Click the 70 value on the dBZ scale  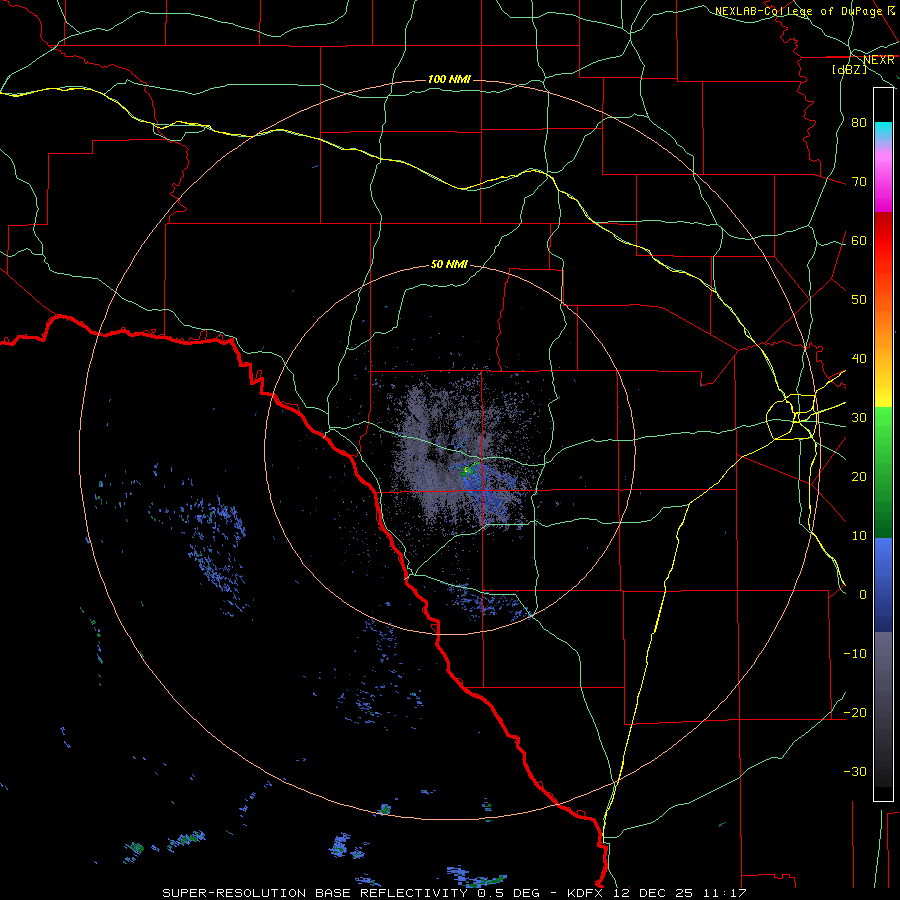pyautogui.click(x=859, y=181)
